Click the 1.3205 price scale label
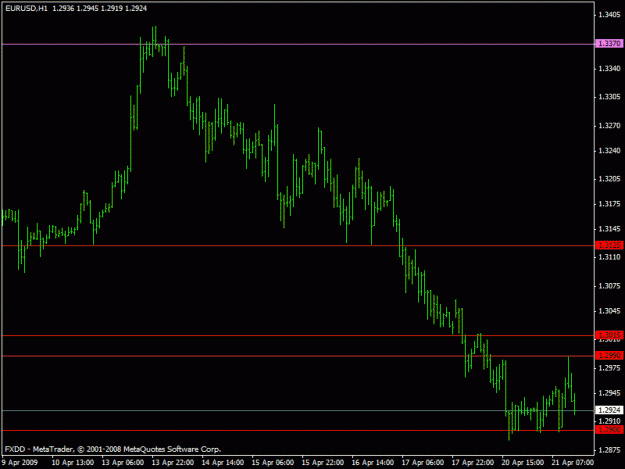Image resolution: width=625 pixels, height=469 pixels. click(609, 179)
